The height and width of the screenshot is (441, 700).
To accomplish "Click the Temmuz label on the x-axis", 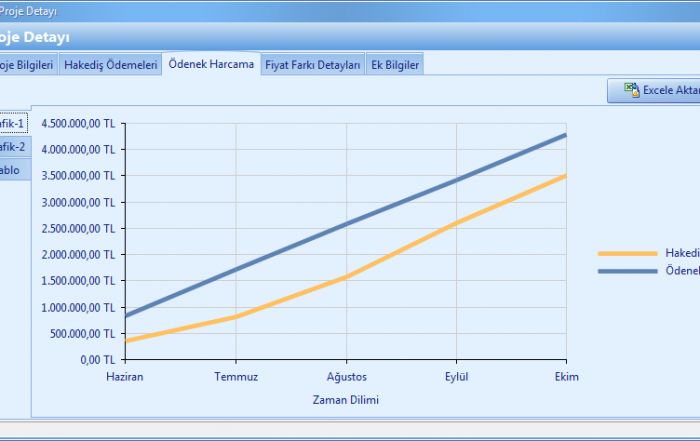I will click(x=235, y=377).
